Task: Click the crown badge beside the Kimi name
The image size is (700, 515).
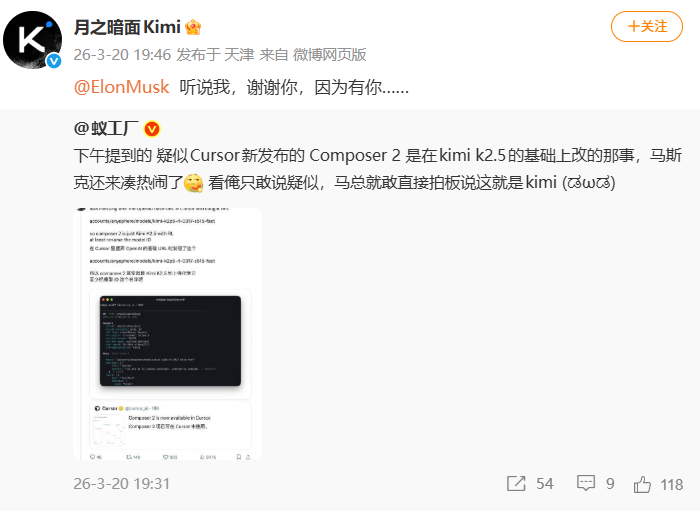Action: (193, 28)
